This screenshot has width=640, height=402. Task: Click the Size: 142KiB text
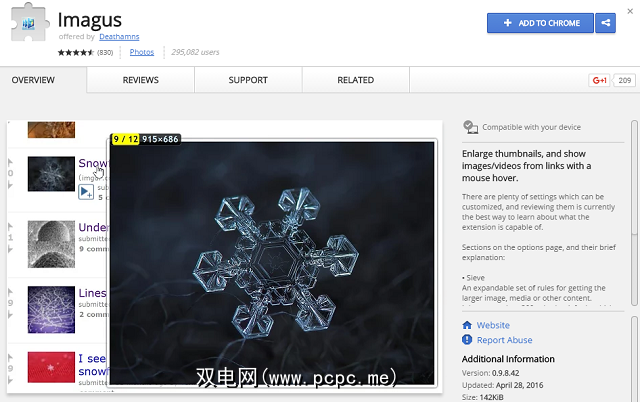tap(482, 397)
